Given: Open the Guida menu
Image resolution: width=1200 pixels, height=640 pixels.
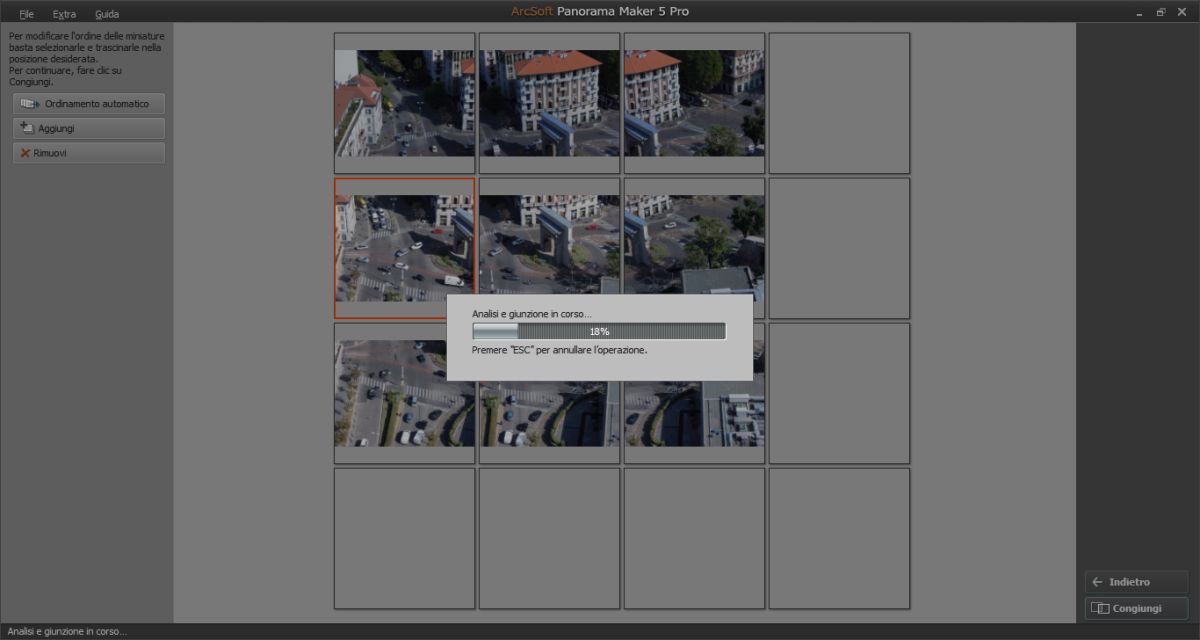Looking at the screenshot, I should (x=107, y=14).
